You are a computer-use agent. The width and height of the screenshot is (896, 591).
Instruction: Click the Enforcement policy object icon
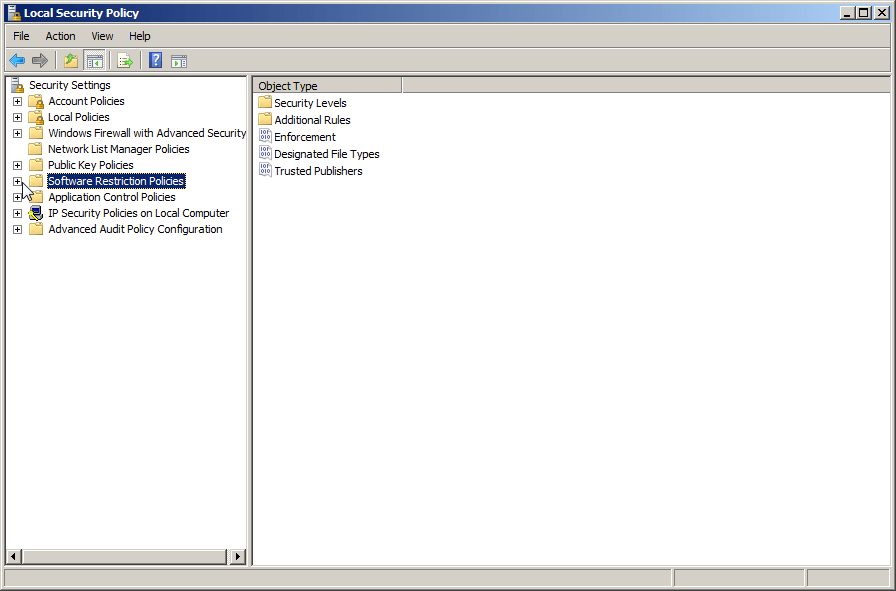pos(265,136)
